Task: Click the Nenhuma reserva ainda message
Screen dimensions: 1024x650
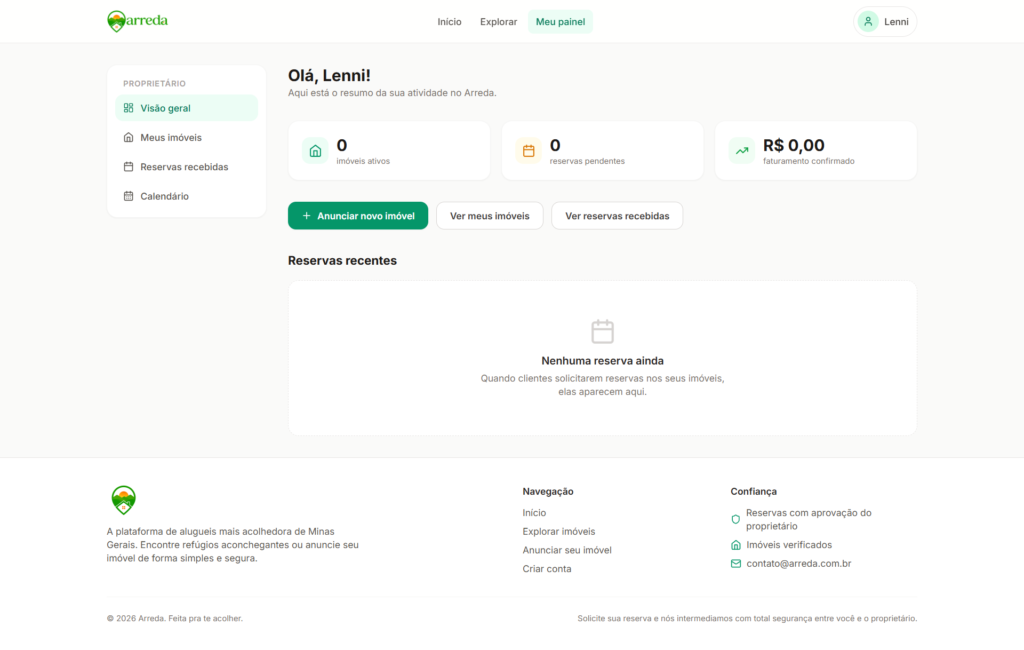Action: [x=602, y=361]
